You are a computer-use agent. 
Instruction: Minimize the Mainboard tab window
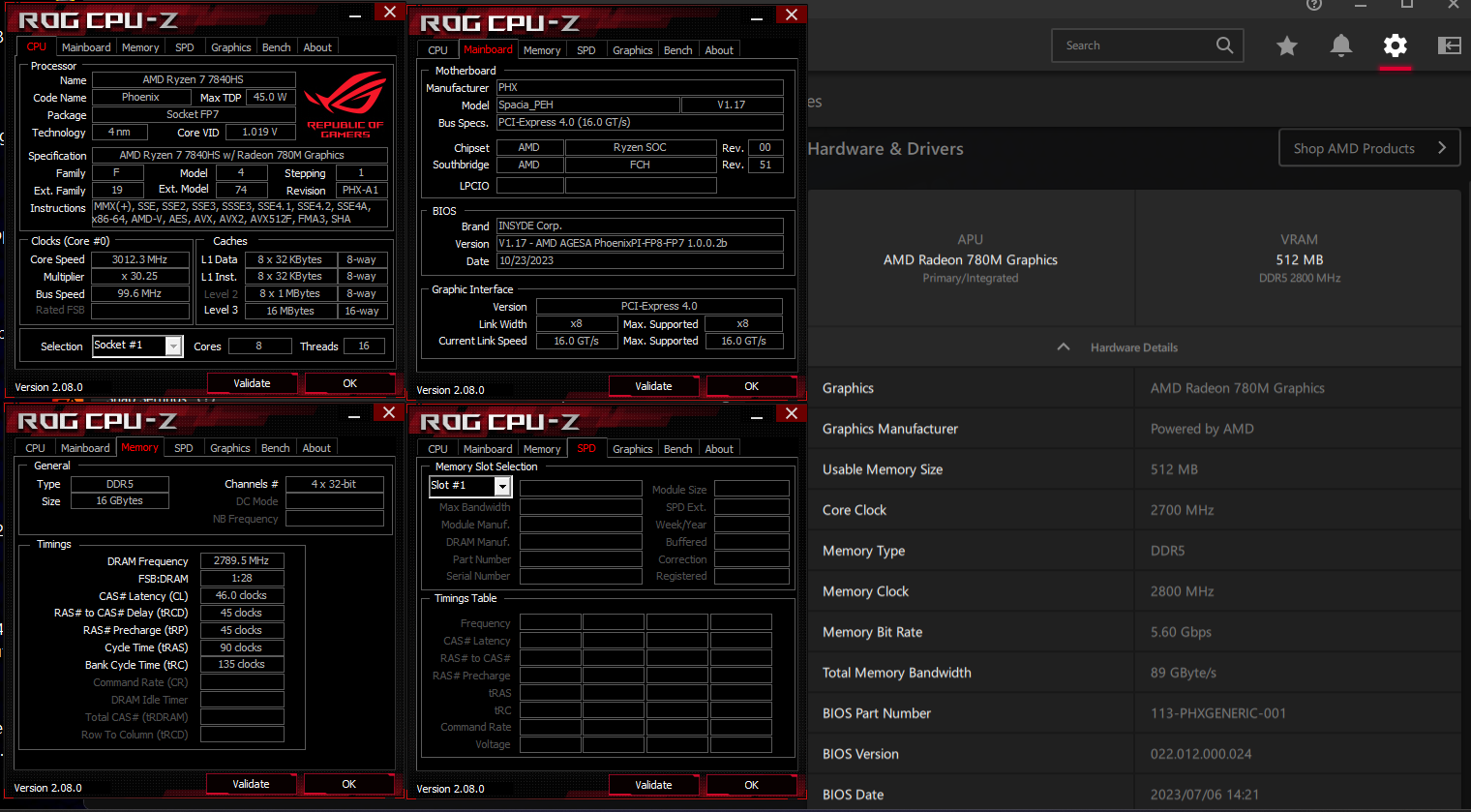(x=757, y=18)
